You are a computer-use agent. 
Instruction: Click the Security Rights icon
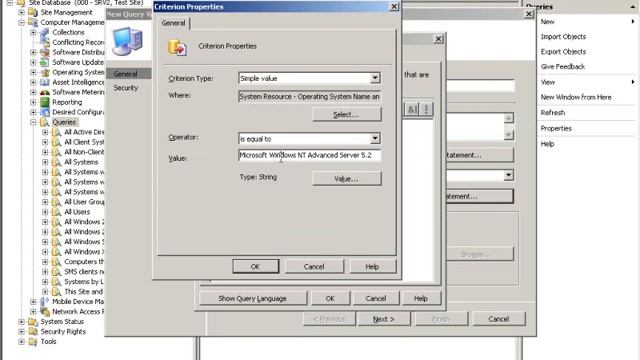tap(33, 331)
